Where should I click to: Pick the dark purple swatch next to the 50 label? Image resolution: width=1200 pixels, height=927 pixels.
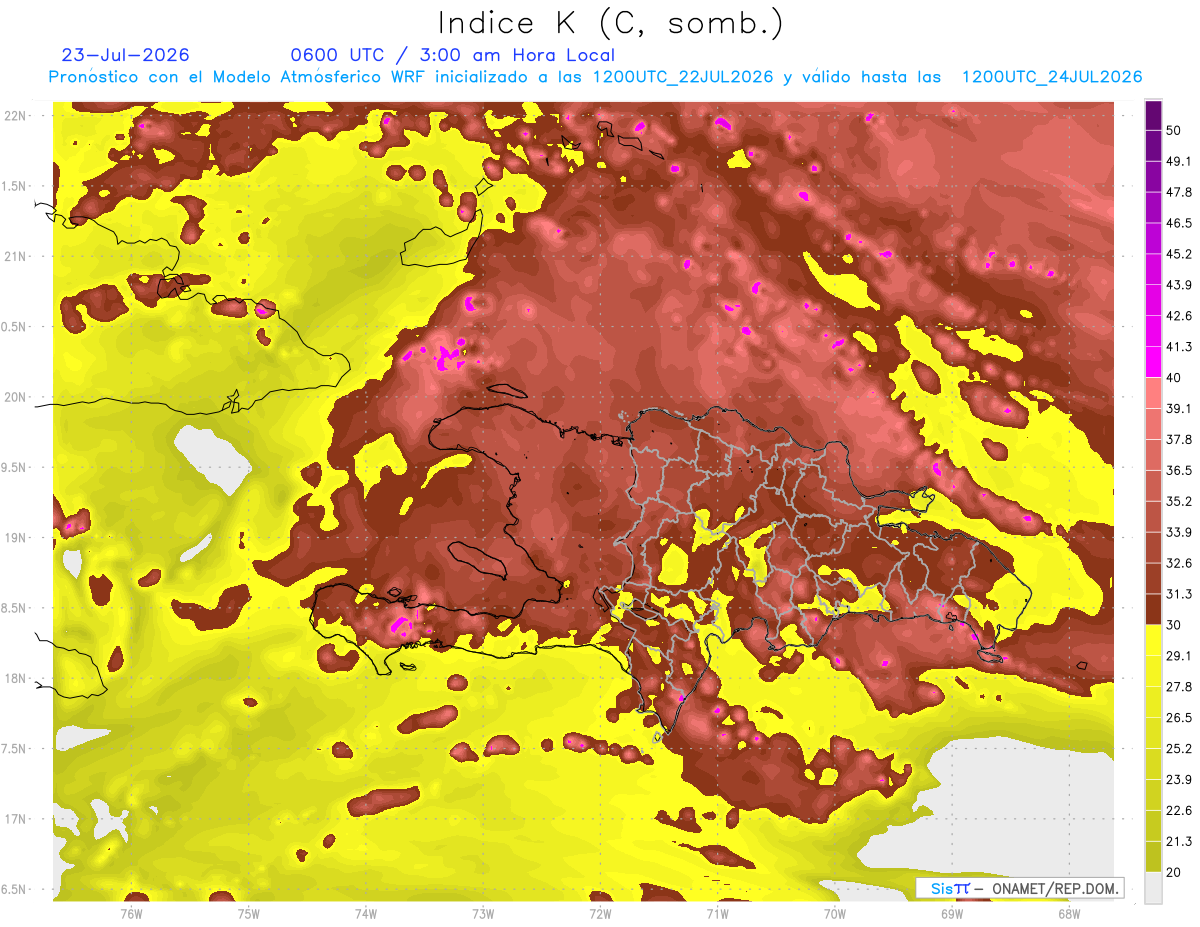coord(1153,114)
